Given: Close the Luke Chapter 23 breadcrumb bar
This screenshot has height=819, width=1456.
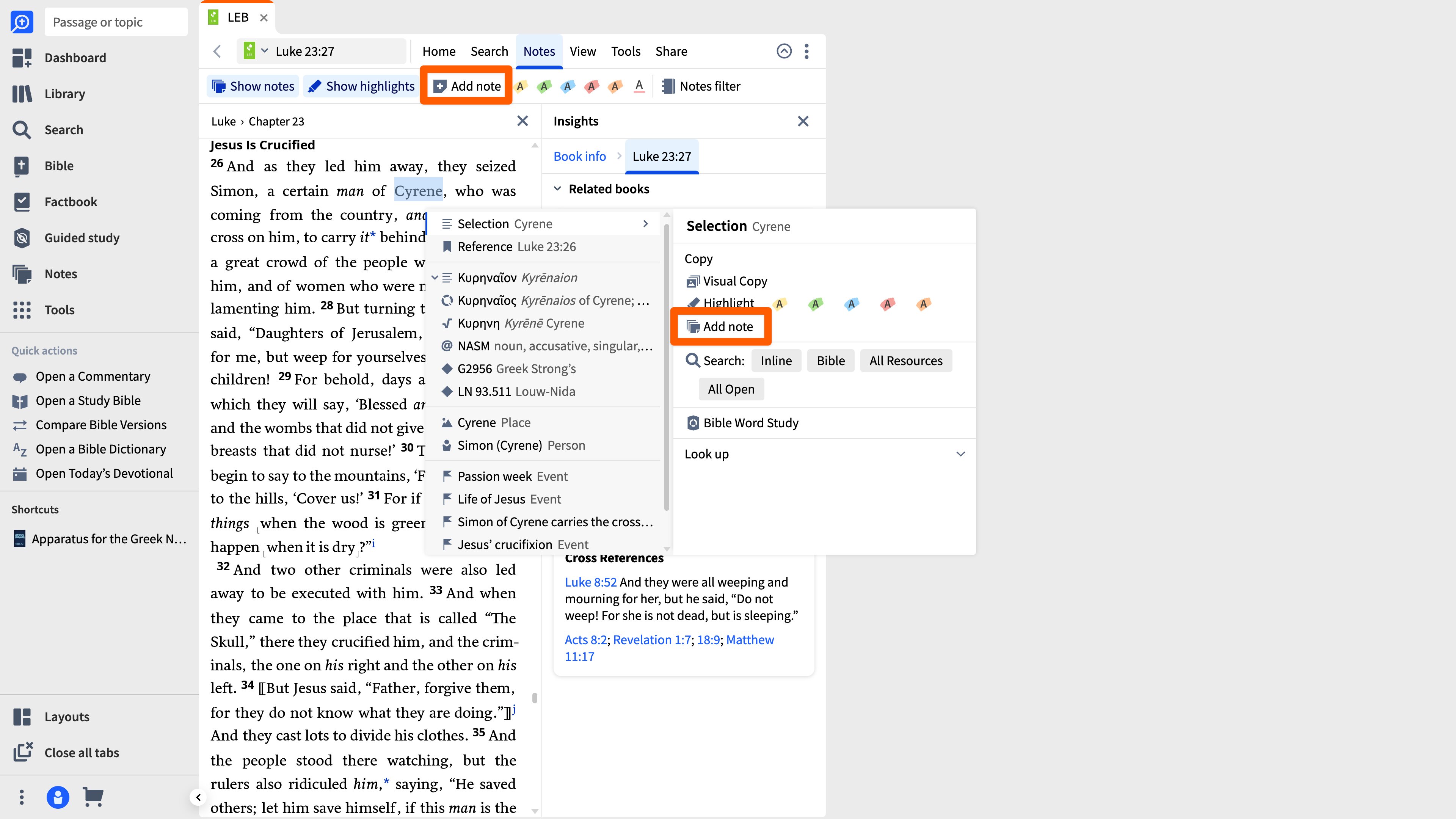Looking at the screenshot, I should [x=523, y=121].
